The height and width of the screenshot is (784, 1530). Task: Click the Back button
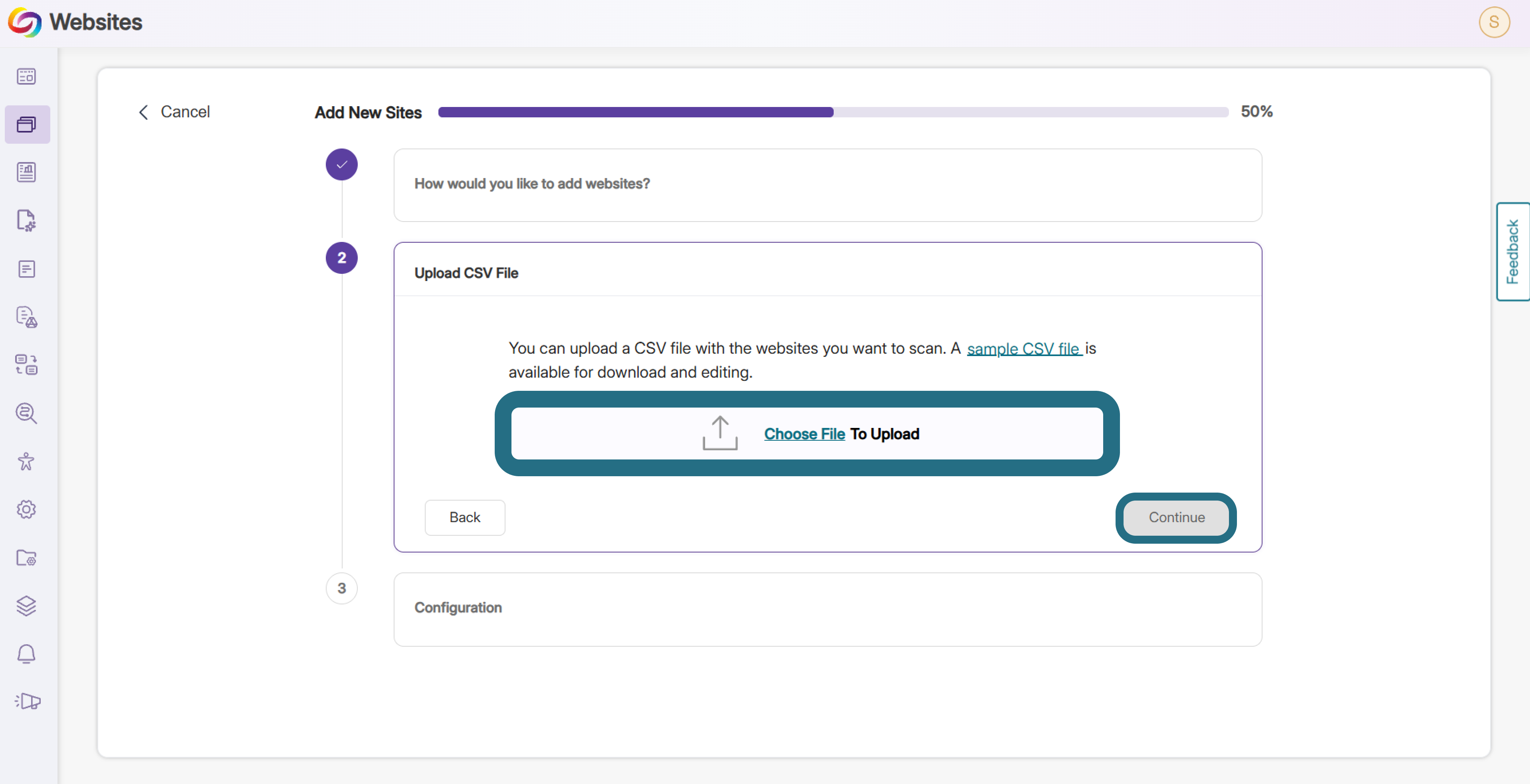(x=465, y=517)
